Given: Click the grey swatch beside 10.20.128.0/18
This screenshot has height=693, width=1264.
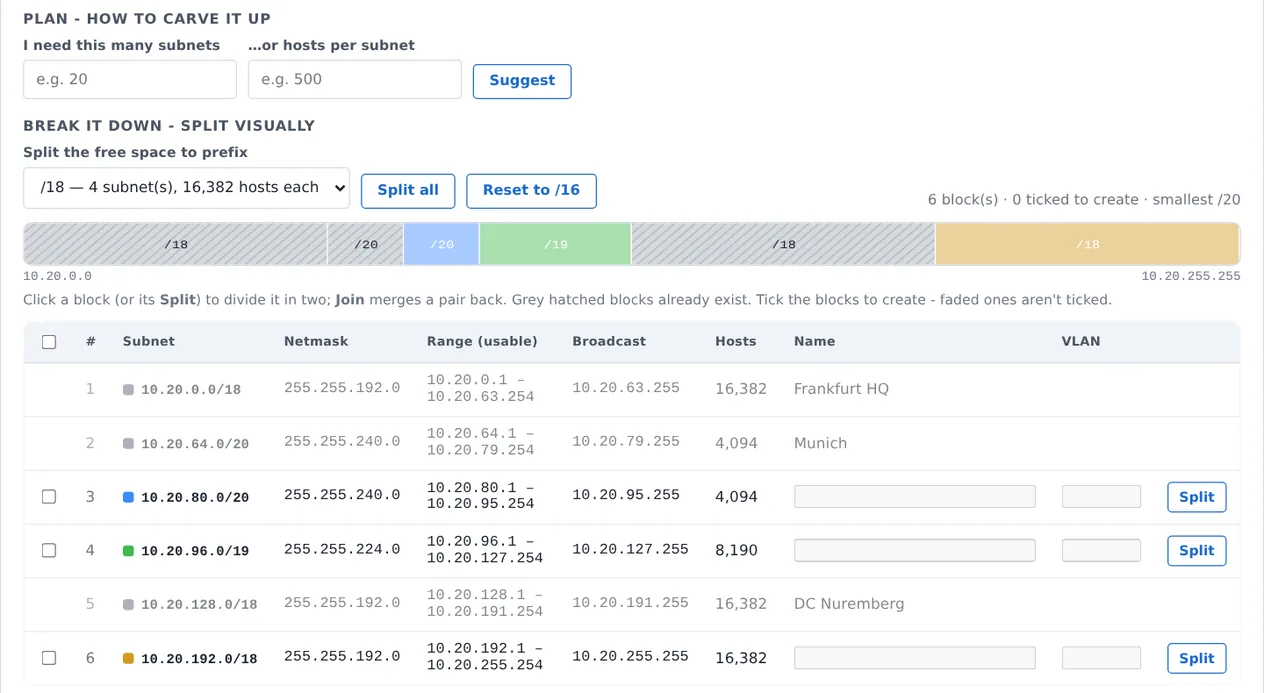Looking at the screenshot, I should (x=128, y=605).
